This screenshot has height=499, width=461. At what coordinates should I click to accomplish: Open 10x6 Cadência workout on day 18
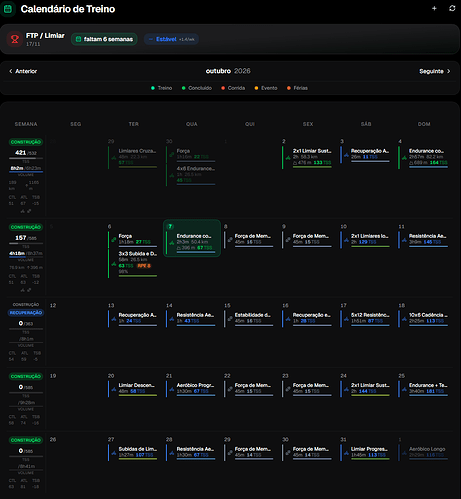(x=423, y=319)
